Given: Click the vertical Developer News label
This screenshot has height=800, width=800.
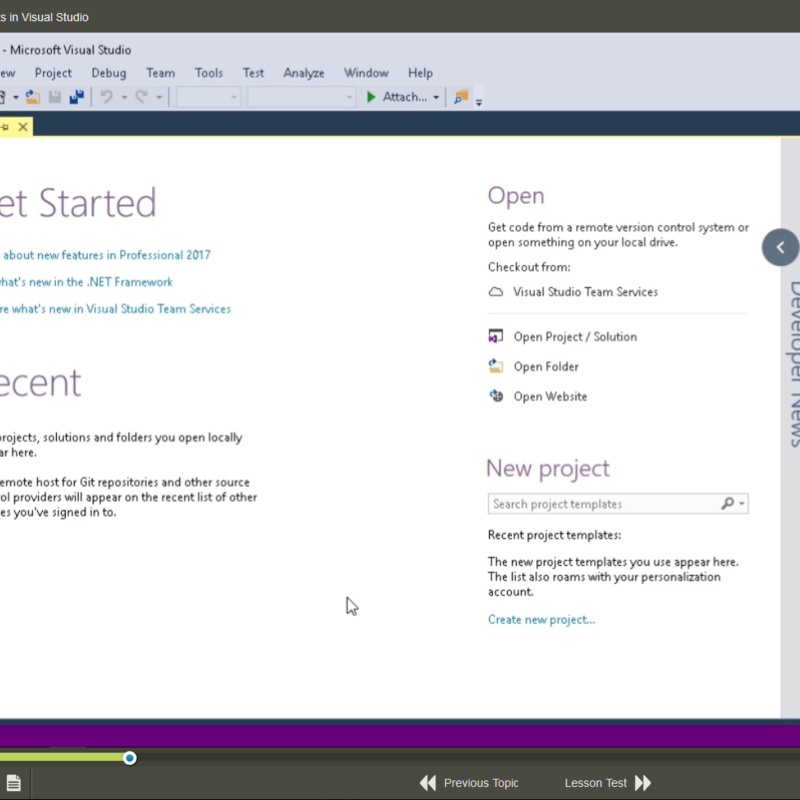Looking at the screenshot, I should point(795,364).
